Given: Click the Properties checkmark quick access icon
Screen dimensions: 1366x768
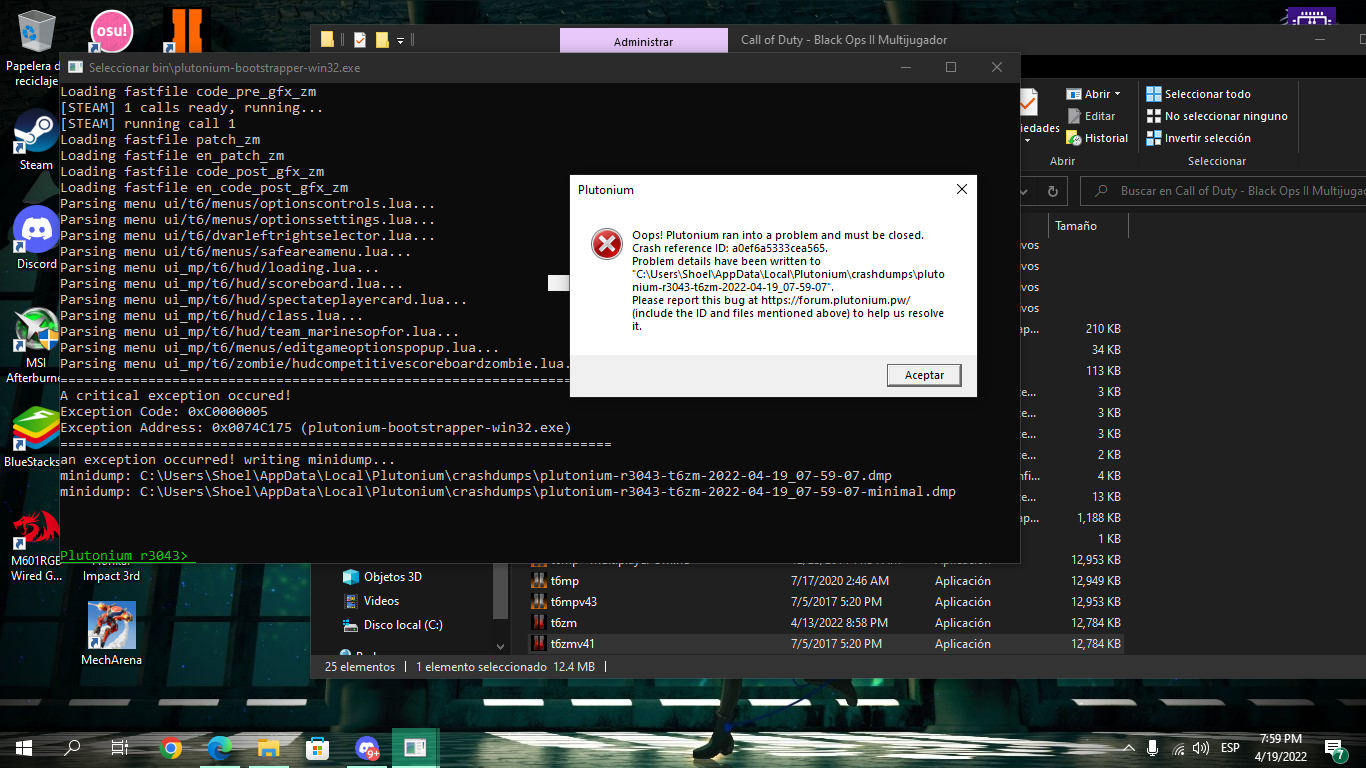Looking at the screenshot, I should 360,40.
